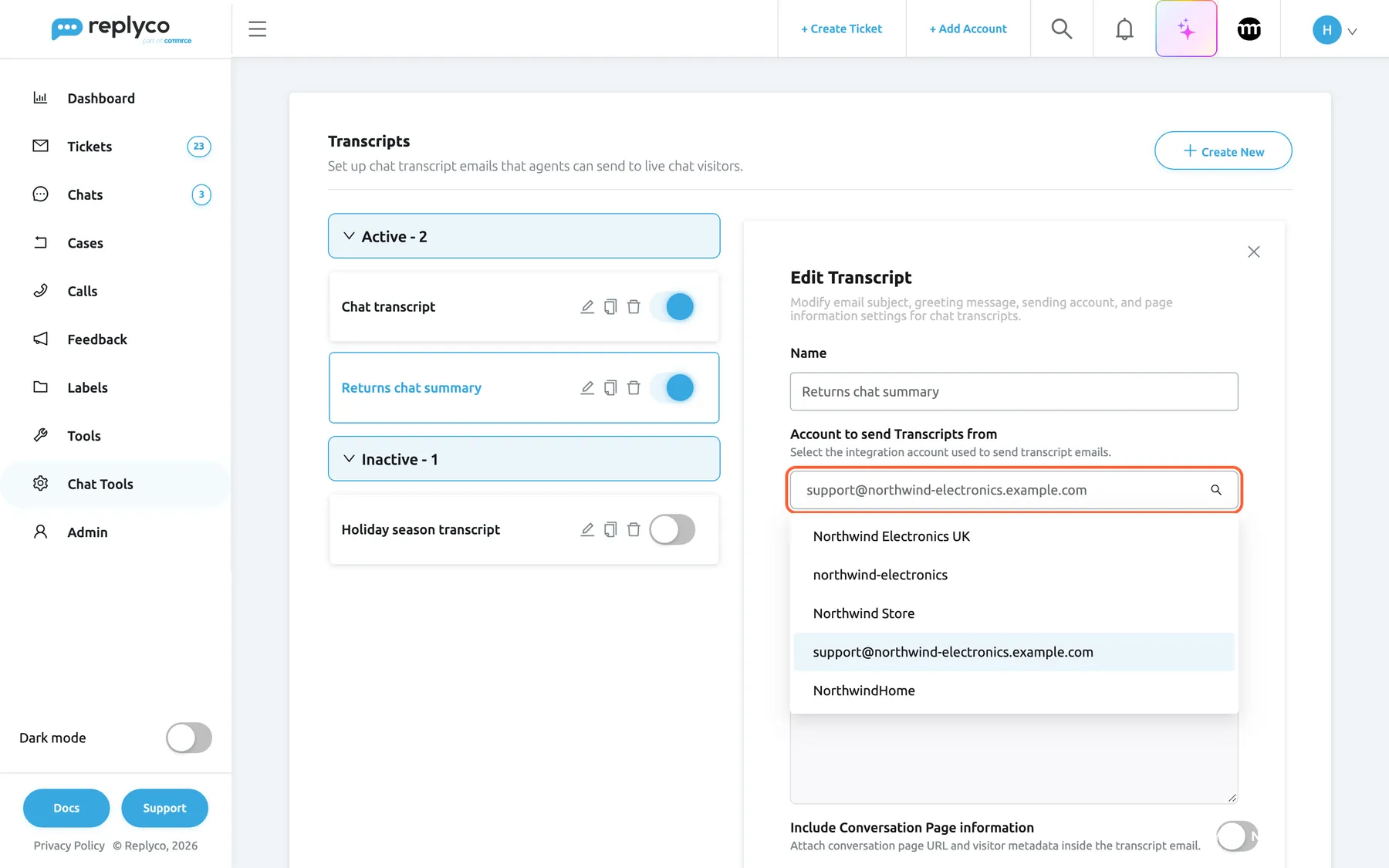
Task: Click in the Name input field
Action: (x=1014, y=392)
